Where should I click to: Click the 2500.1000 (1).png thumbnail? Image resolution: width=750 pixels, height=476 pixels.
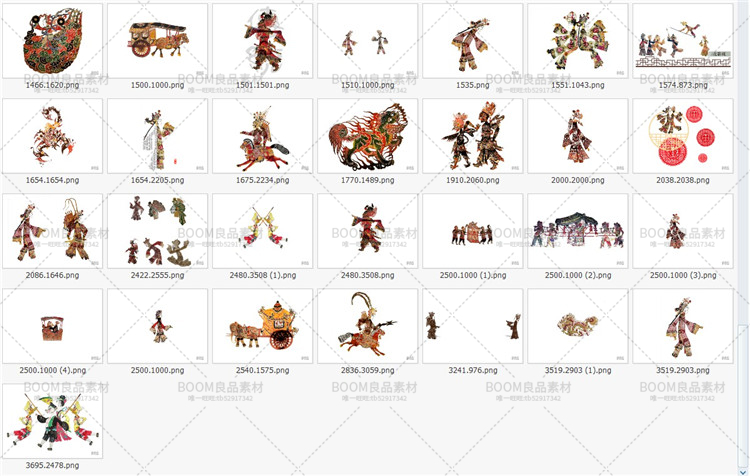coord(473,231)
